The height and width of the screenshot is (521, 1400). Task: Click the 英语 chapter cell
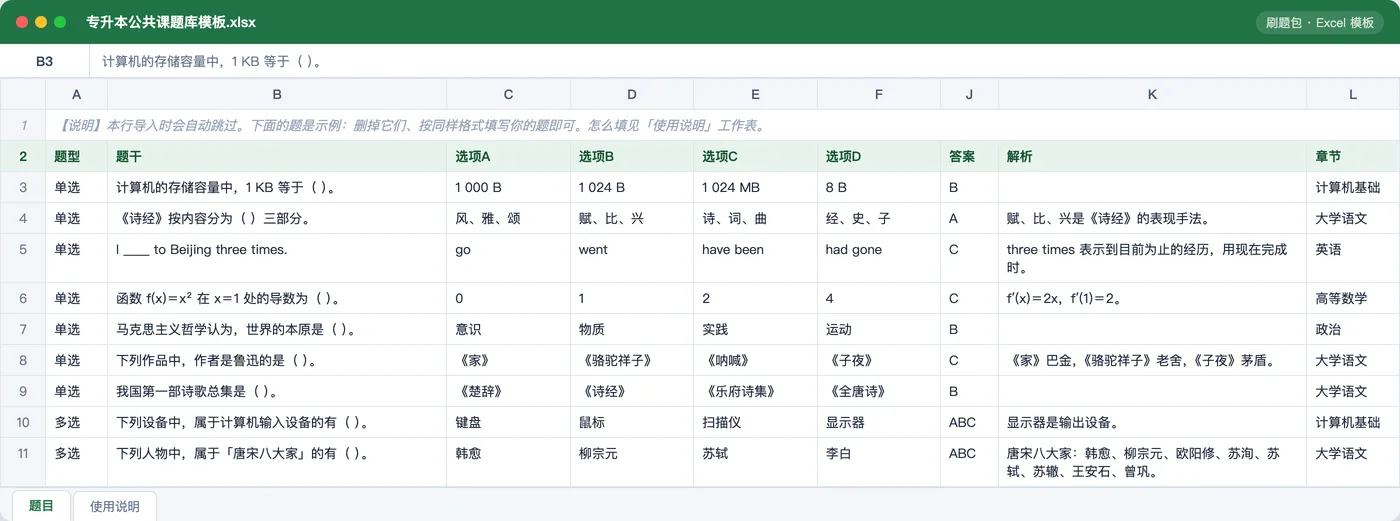point(1353,258)
